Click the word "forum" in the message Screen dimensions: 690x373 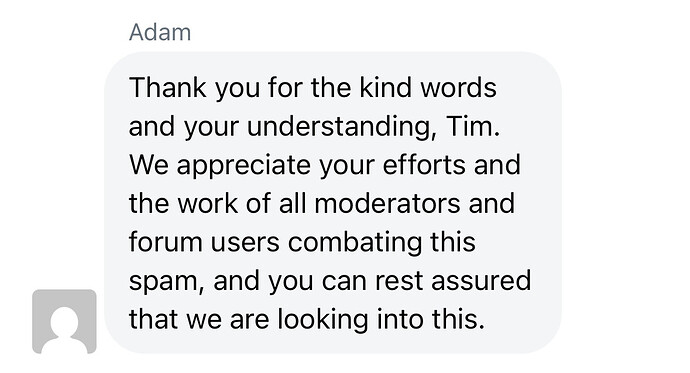coord(165,242)
